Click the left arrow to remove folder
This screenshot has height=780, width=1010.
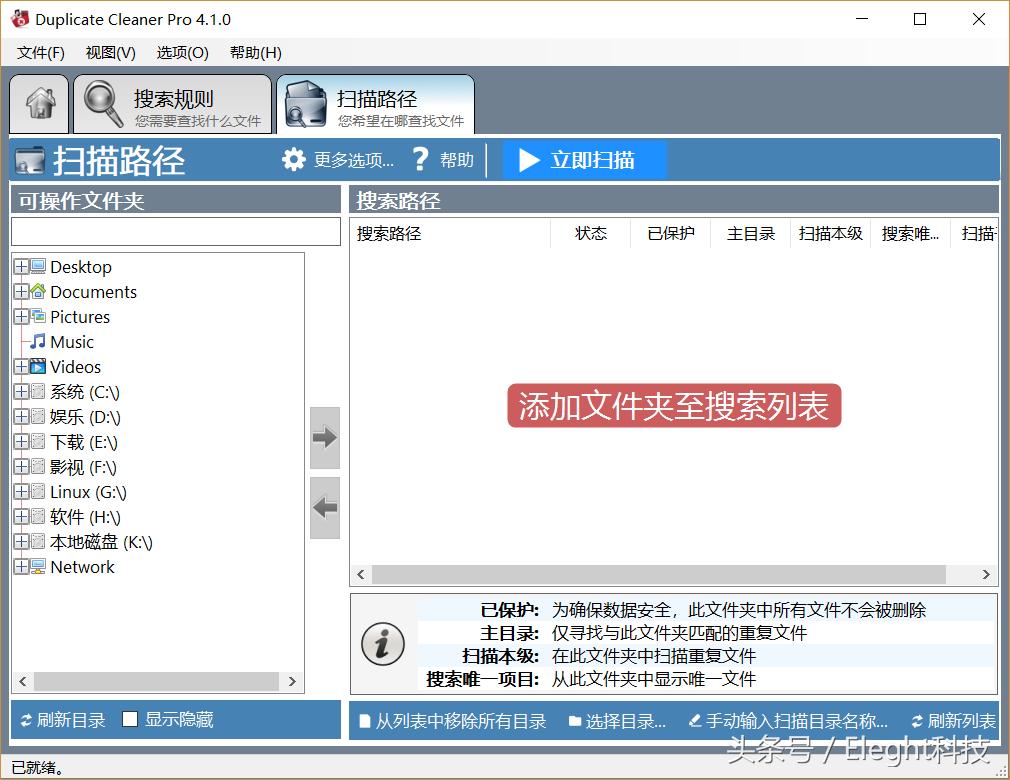click(x=324, y=508)
